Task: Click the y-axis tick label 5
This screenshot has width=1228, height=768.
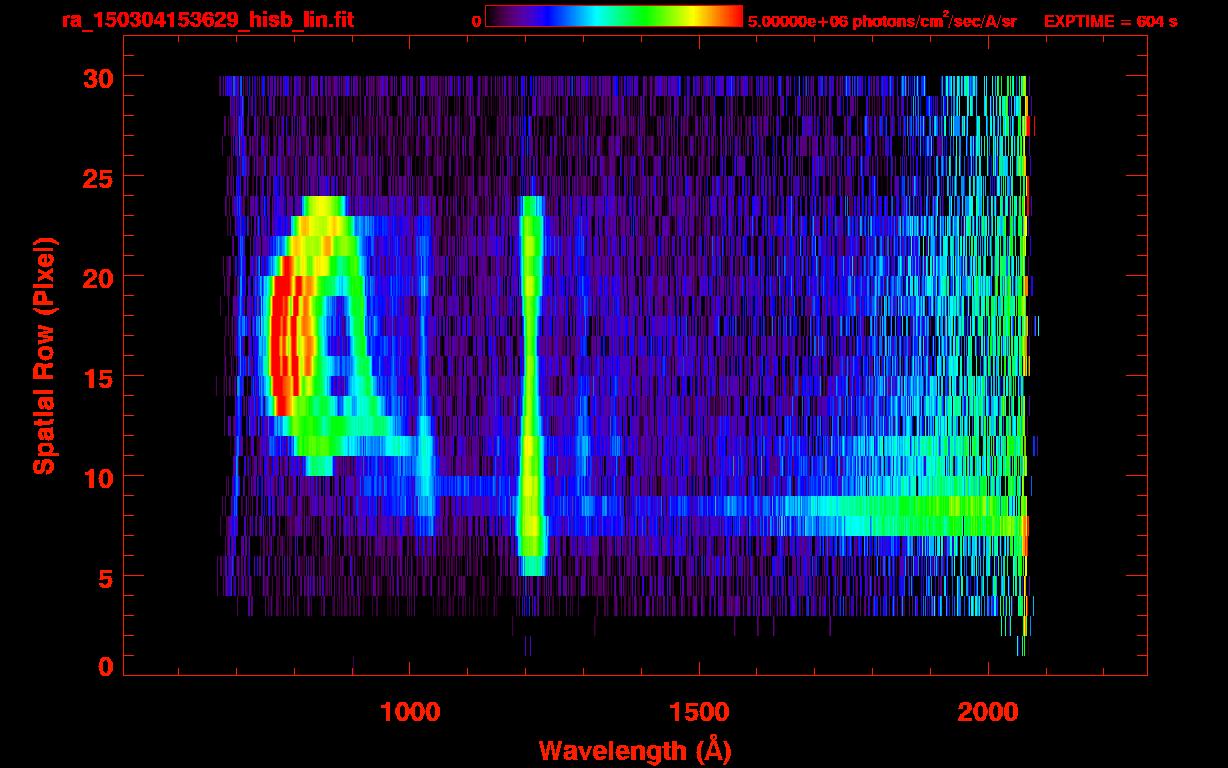Action: 104,577
